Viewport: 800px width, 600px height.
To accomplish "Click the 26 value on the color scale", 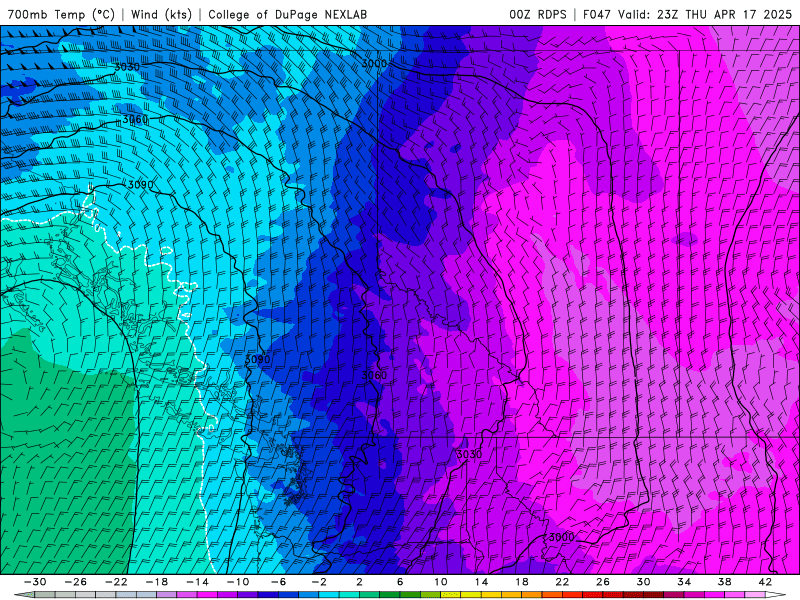I will tap(603, 582).
